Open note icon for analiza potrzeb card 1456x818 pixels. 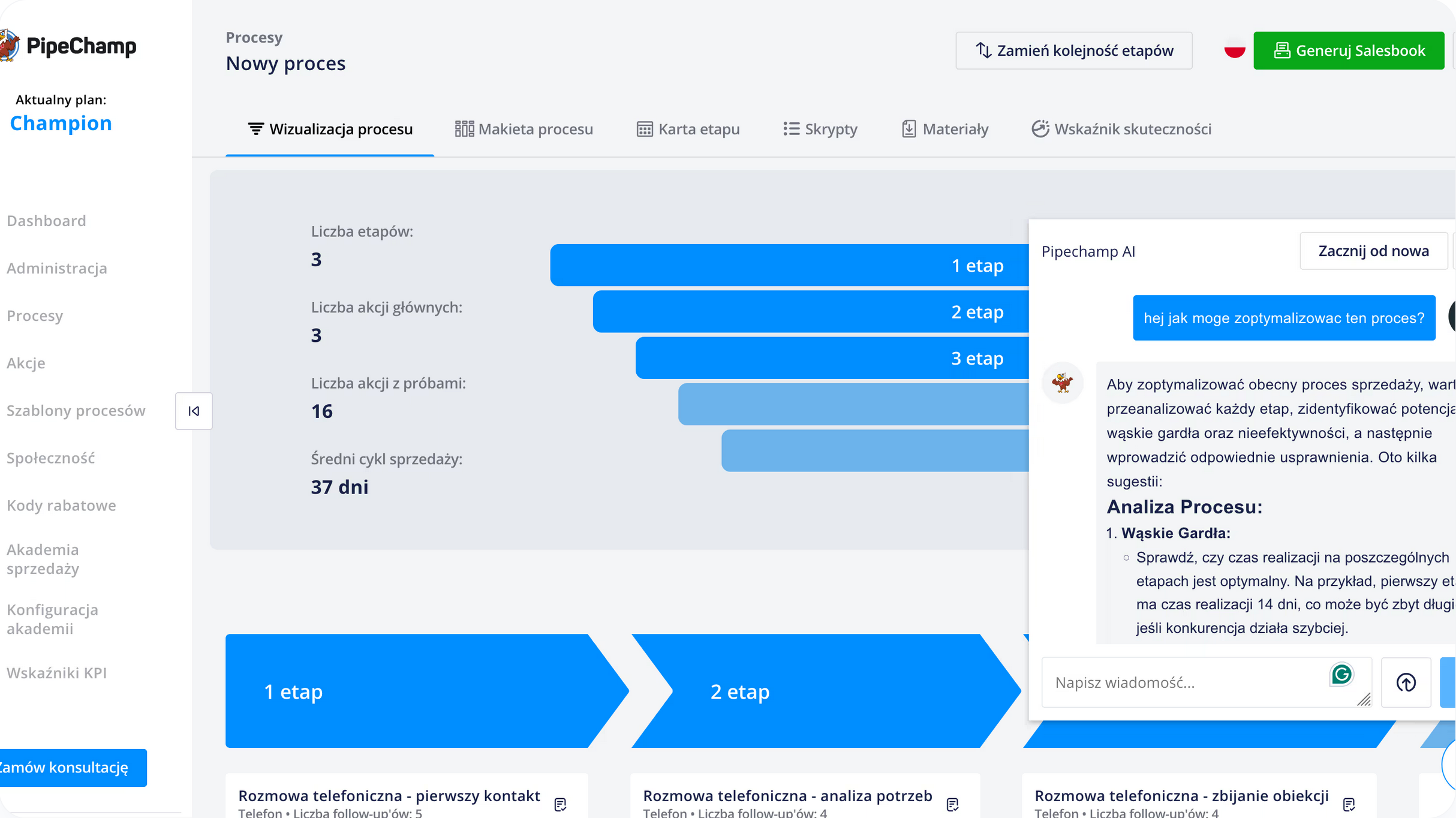[952, 804]
